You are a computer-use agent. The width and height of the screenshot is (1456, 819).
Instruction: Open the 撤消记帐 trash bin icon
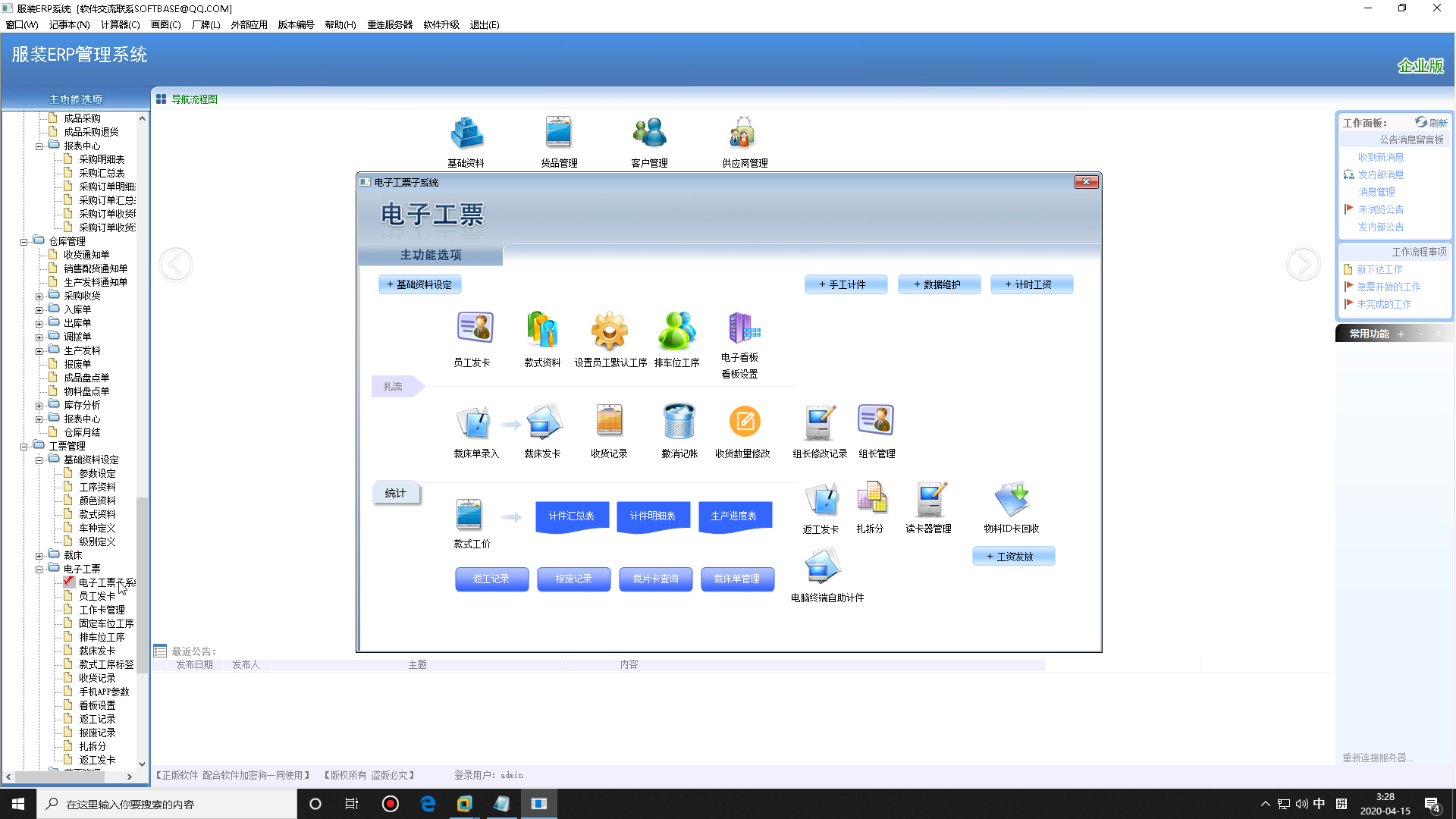point(679,421)
